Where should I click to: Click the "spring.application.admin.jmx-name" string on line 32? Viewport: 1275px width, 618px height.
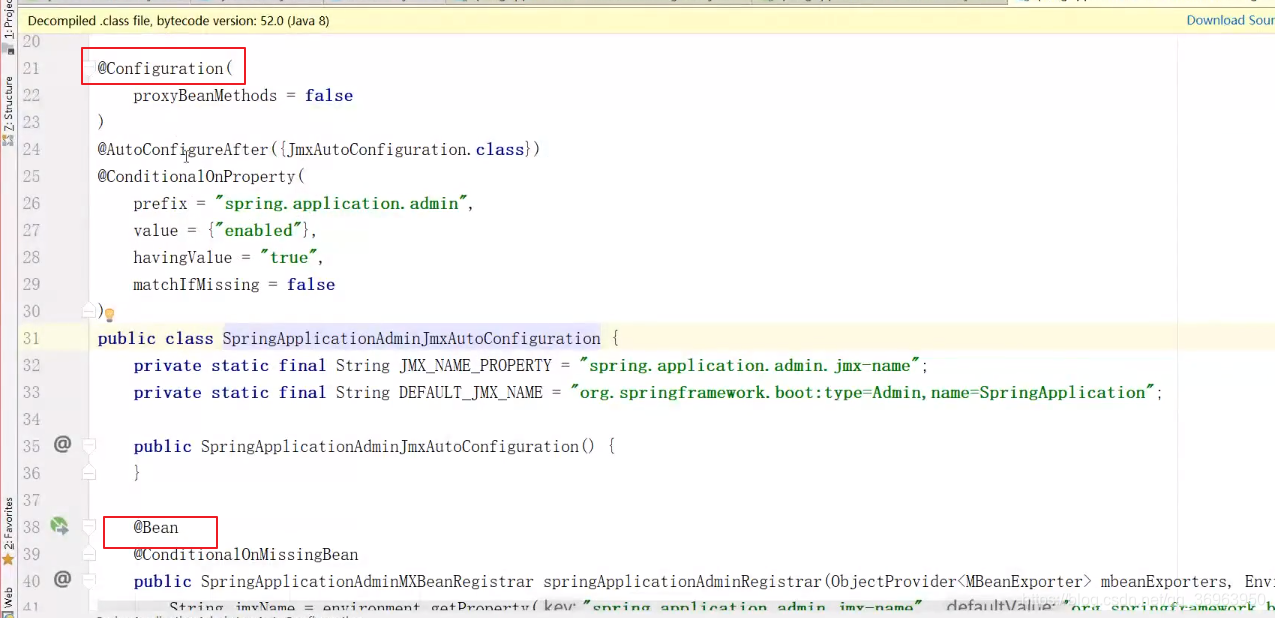pos(748,365)
